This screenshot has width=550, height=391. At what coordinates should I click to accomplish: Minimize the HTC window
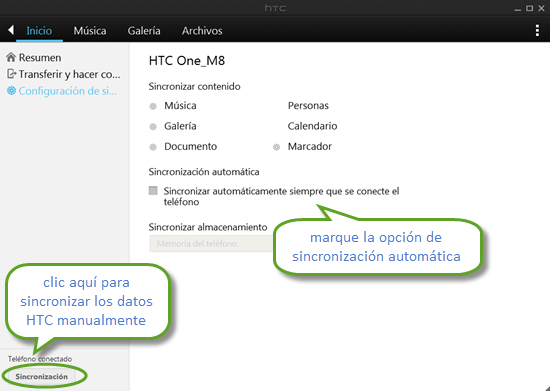click(x=518, y=9)
